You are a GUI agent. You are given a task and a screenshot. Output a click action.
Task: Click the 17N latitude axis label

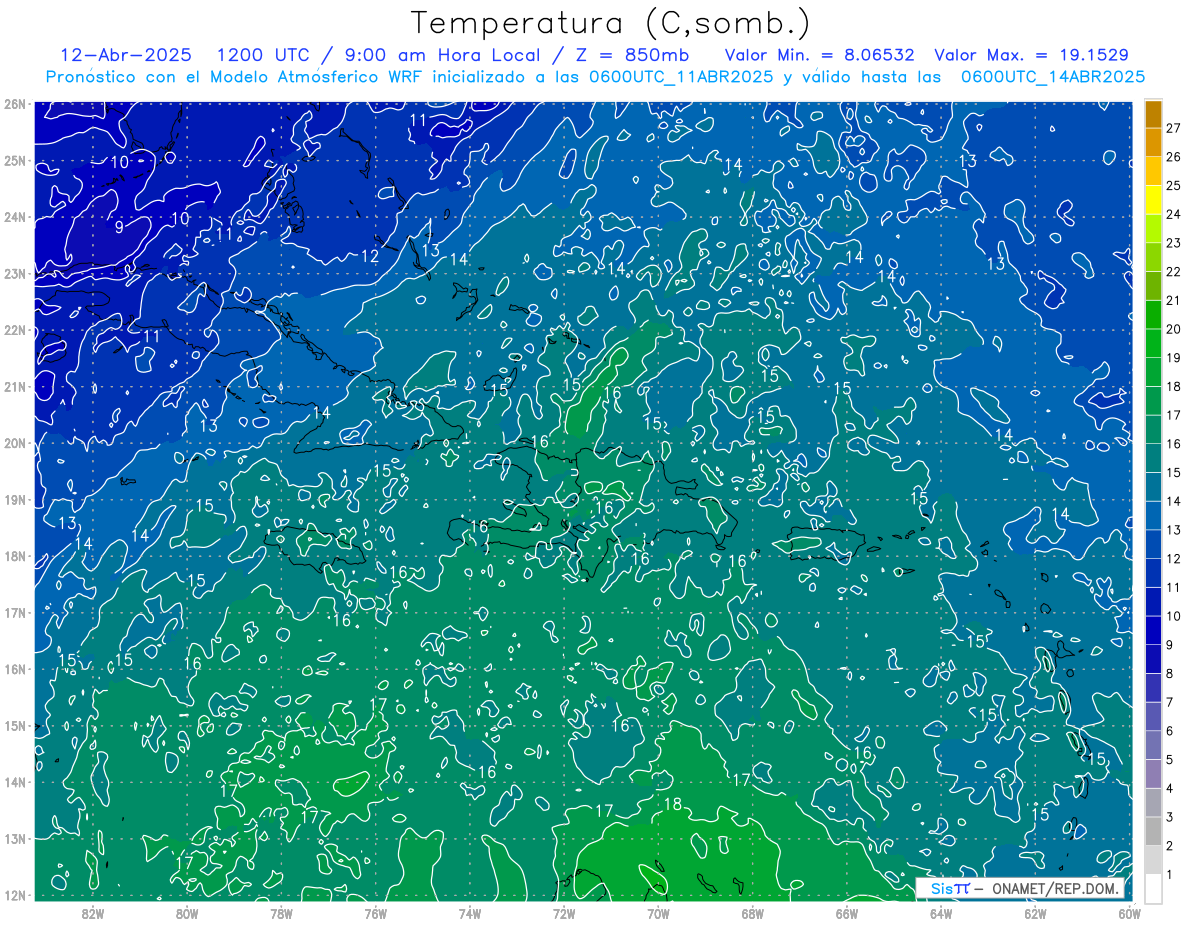pos(15,613)
